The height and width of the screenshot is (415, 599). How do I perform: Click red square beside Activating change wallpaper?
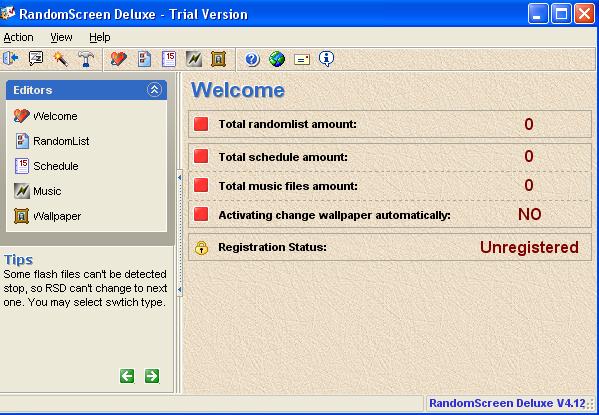tap(201, 214)
